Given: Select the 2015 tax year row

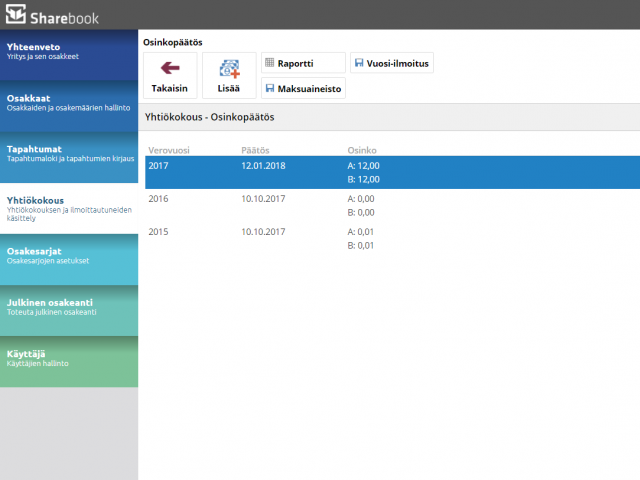Looking at the screenshot, I should point(392,238).
